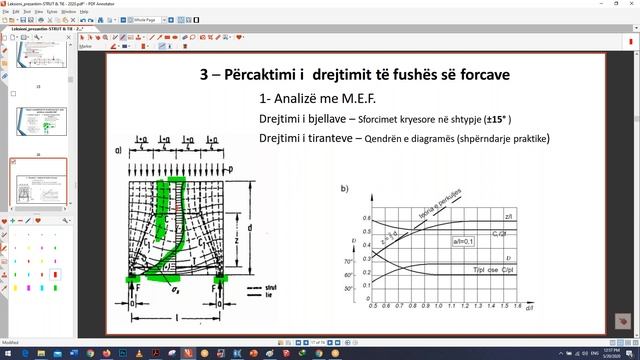The height and width of the screenshot is (360, 640).
Task: Go to the next page button
Action: coord(330,342)
